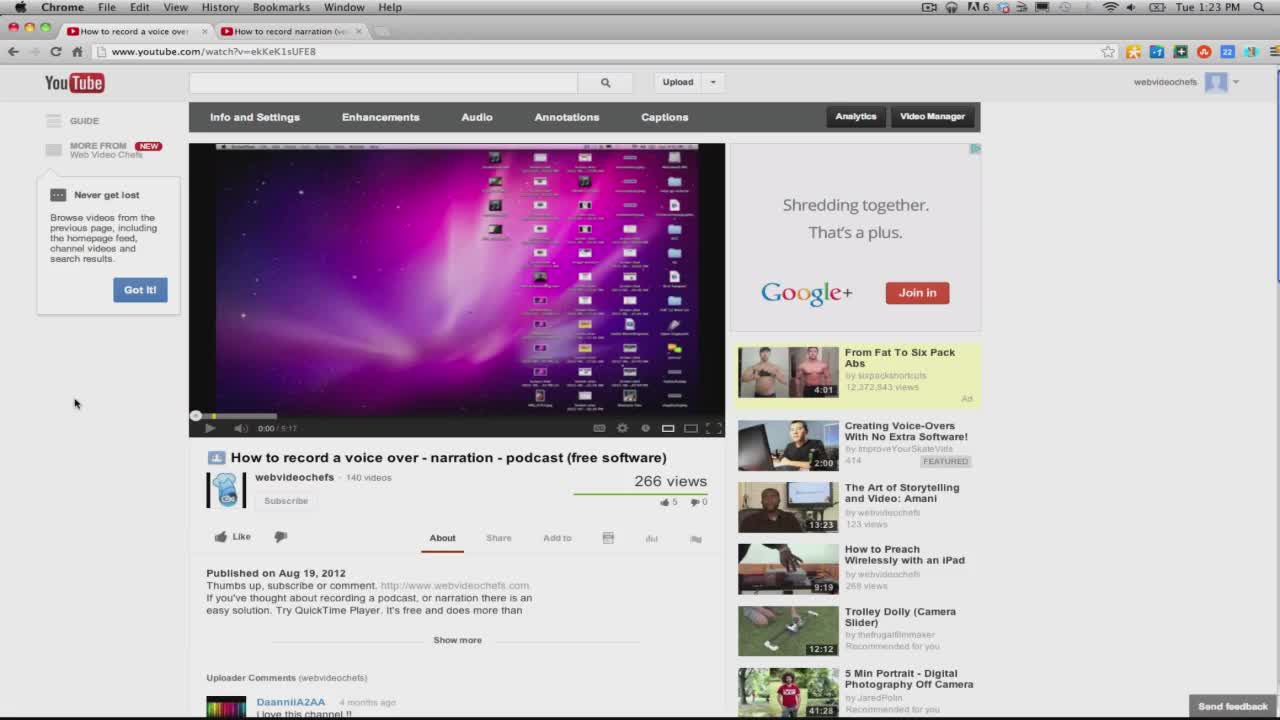Viewport: 1280px width, 720px height.
Task: Open the video statistics bar chart icon
Action: coord(652,538)
